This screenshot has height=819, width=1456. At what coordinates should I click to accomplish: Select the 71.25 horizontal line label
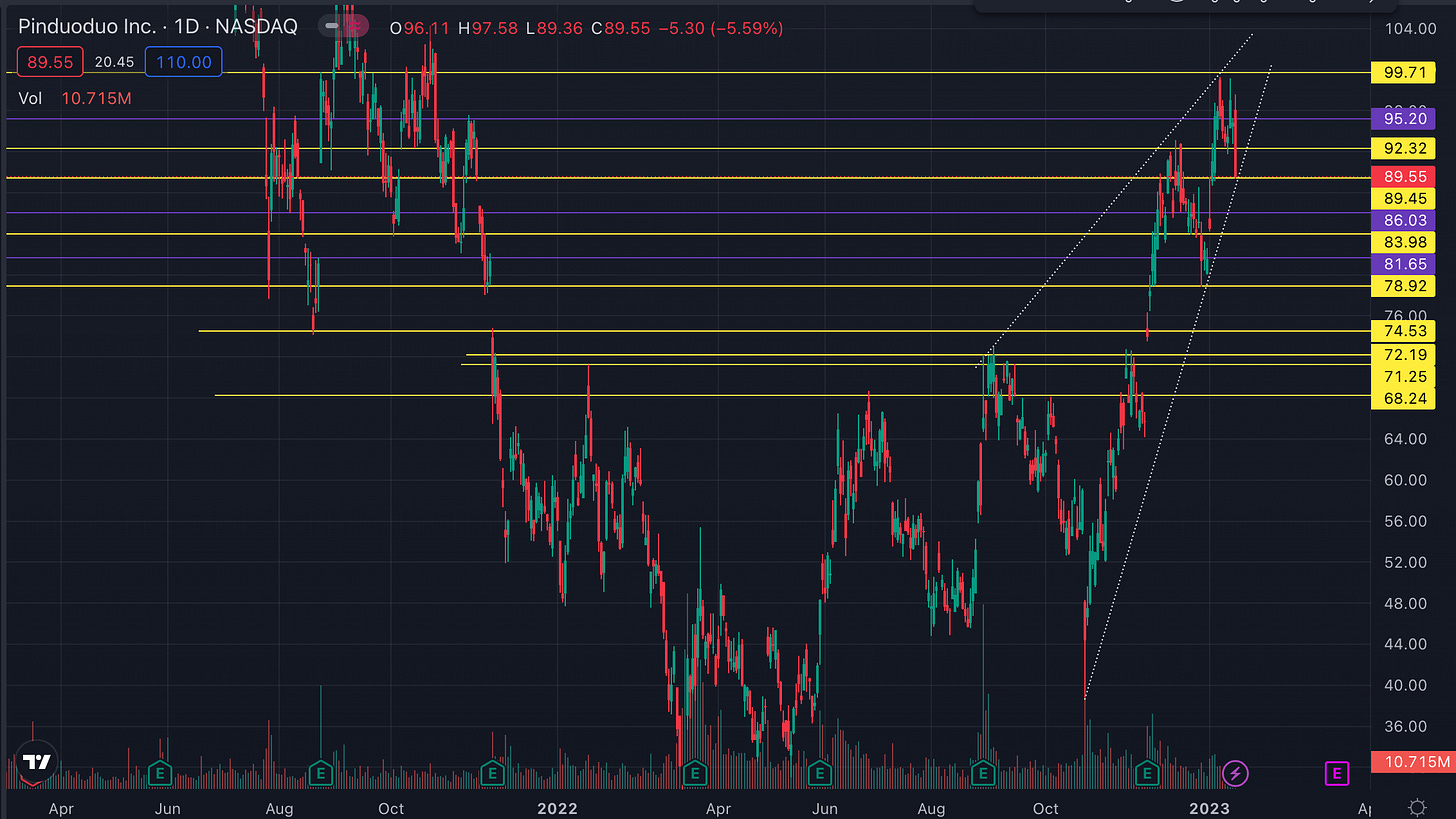[x=1405, y=377]
